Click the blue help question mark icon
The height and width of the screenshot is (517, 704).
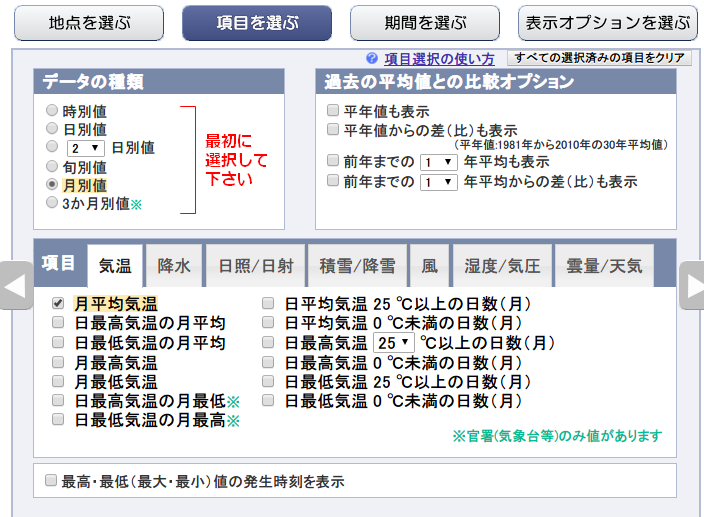tap(372, 58)
